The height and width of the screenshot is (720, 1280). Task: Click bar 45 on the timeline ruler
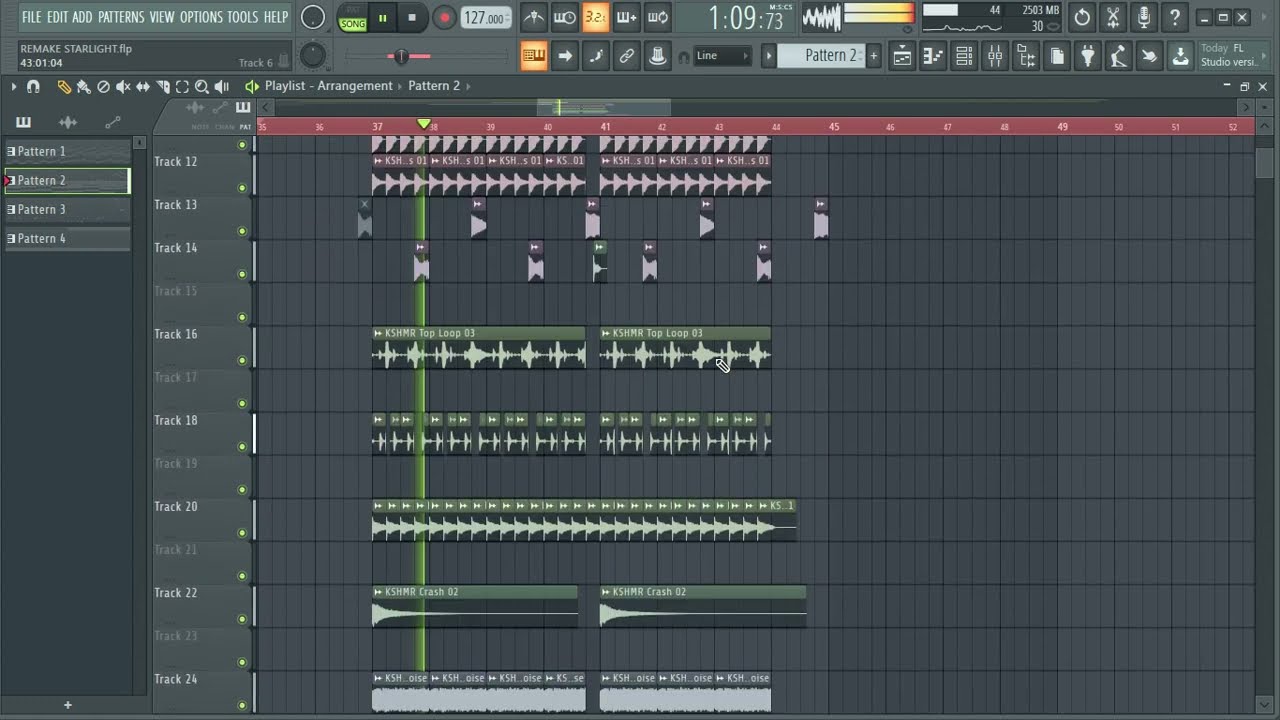(834, 127)
